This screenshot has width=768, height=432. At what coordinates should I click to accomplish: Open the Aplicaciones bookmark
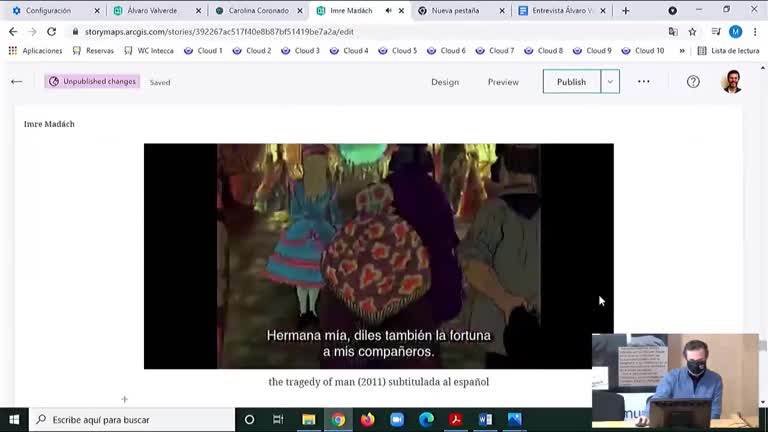pos(35,50)
